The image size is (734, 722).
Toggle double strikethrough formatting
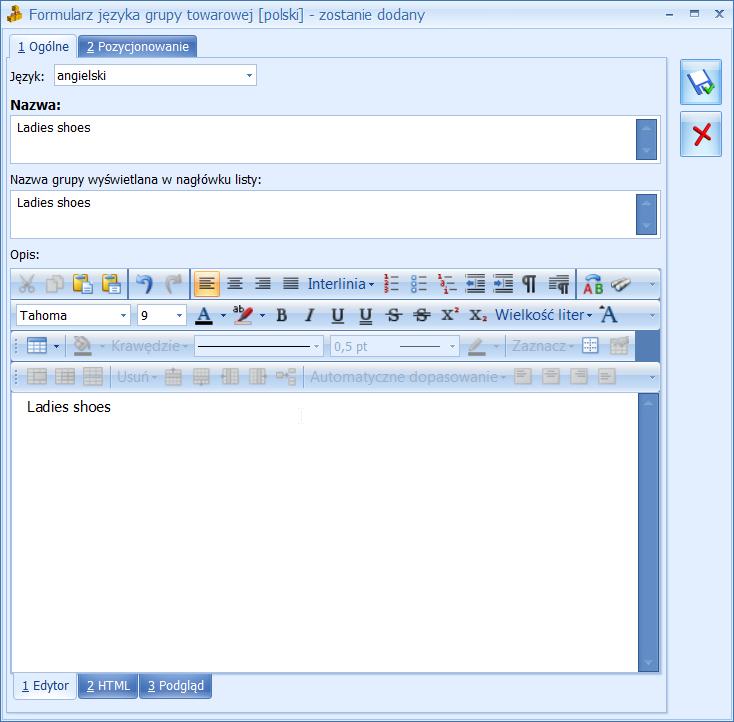(422, 315)
